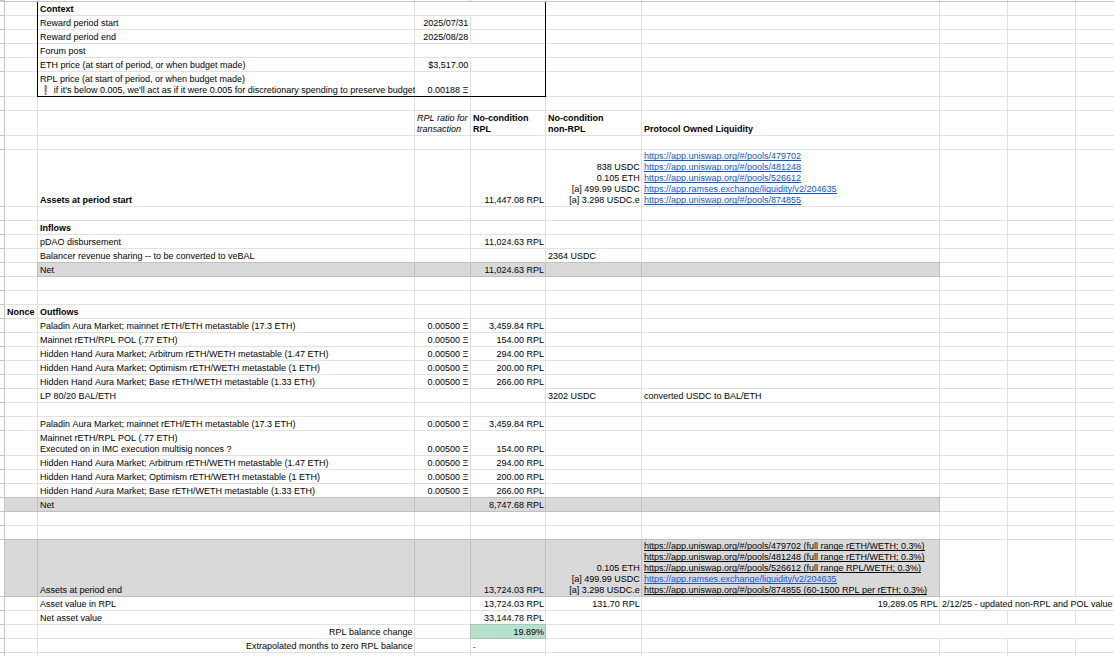This screenshot has width=1114, height=656.
Task: Open Uniswap pools/526612 link beside 0.105 ETH at period start
Action: click(x=722, y=178)
